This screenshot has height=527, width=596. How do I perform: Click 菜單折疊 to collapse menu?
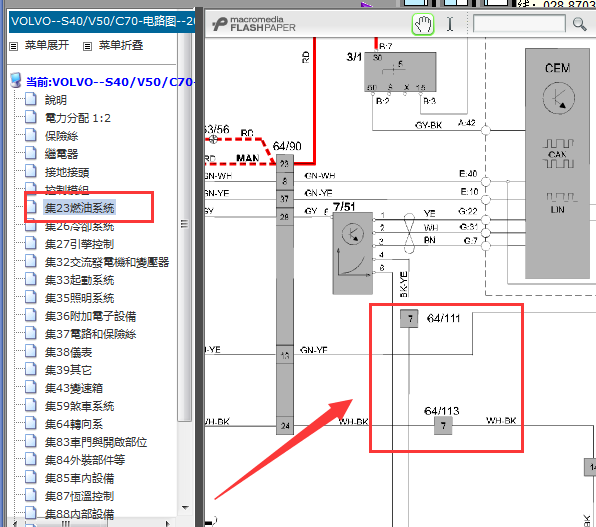tap(121, 46)
